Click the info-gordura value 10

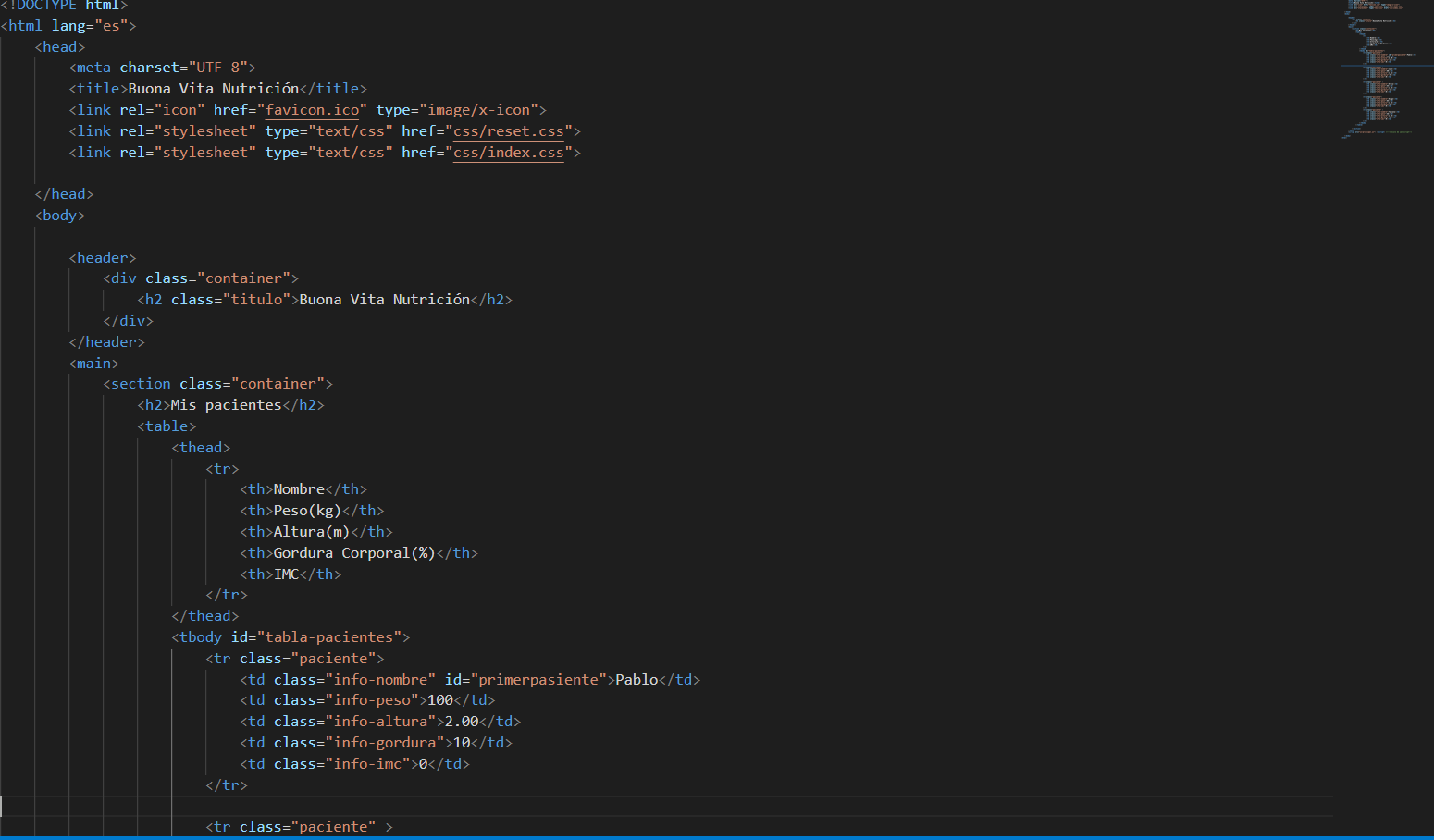tap(462, 743)
